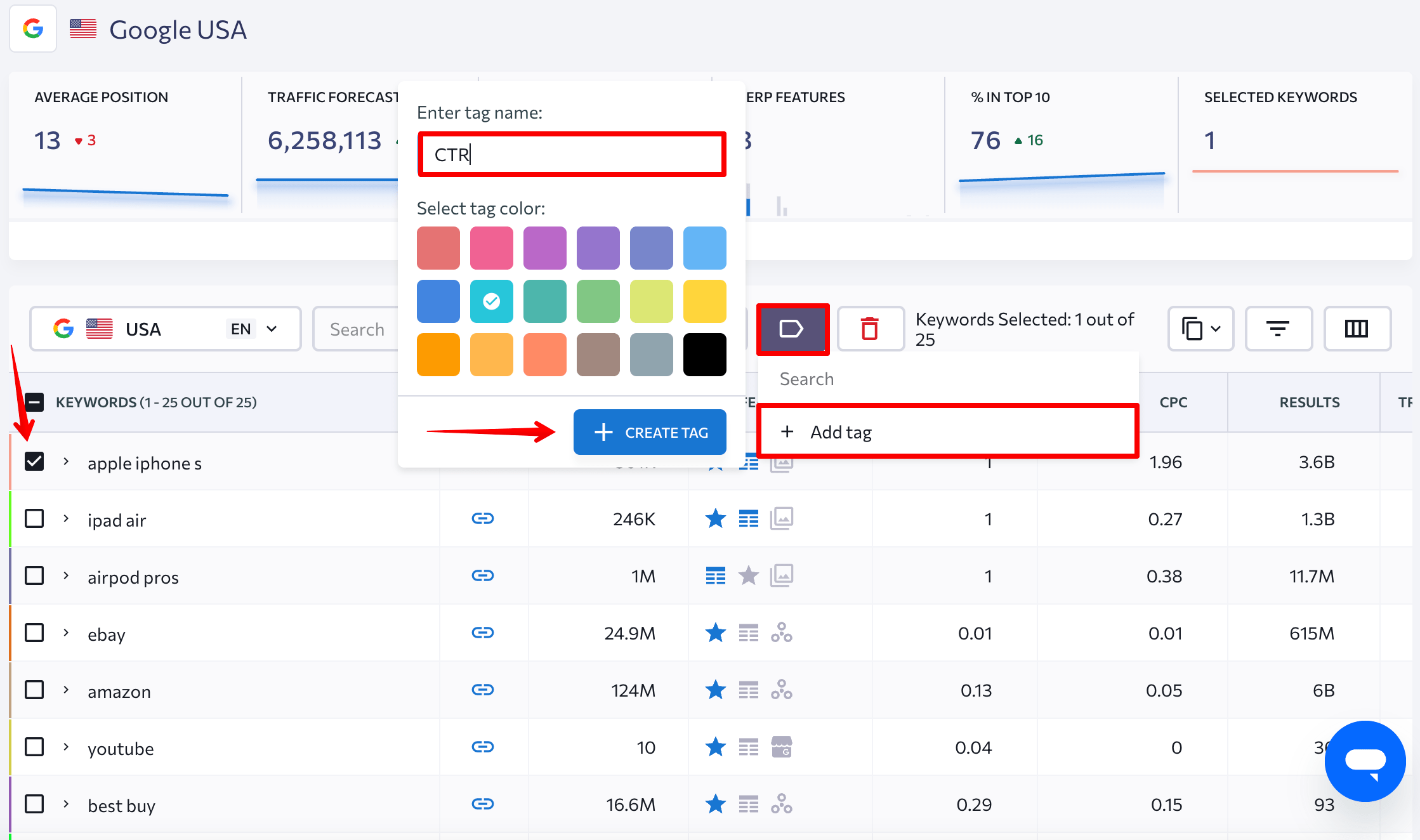Click grey star icon for airpod pros

pos(749,575)
